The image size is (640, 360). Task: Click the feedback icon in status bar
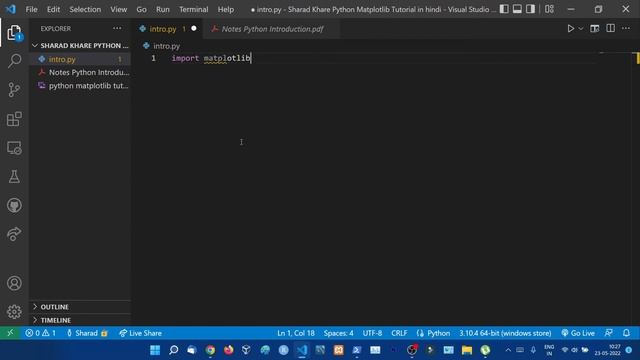(609, 333)
